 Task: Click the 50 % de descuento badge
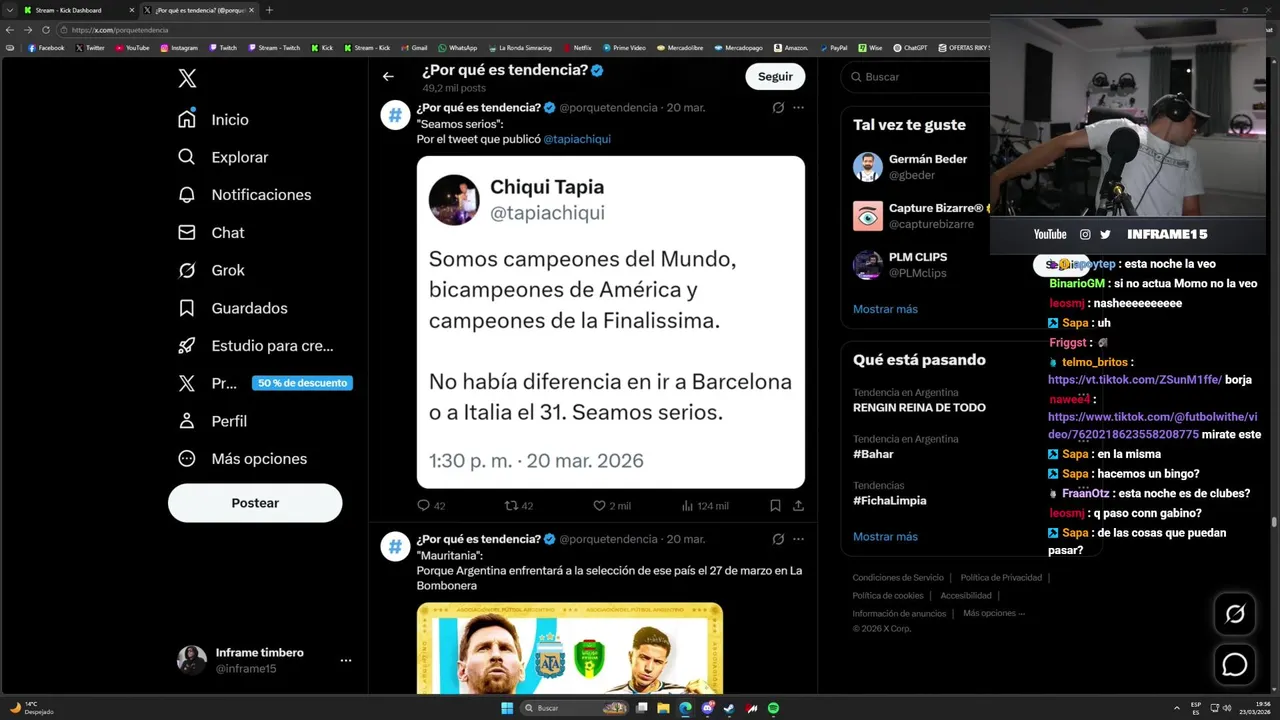coord(302,383)
